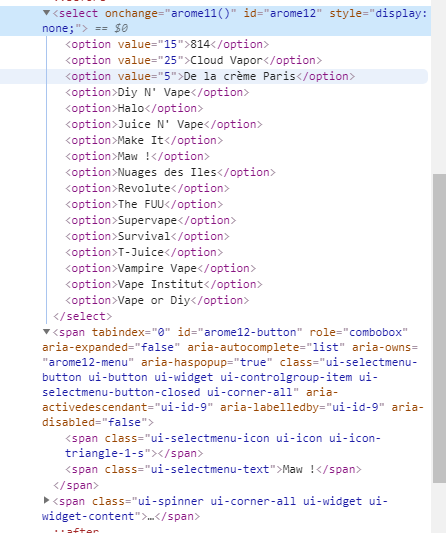Viewport: 446px width, 533px height.
Task: Select the Cloud Vapor option line
Action: click(x=193, y=60)
